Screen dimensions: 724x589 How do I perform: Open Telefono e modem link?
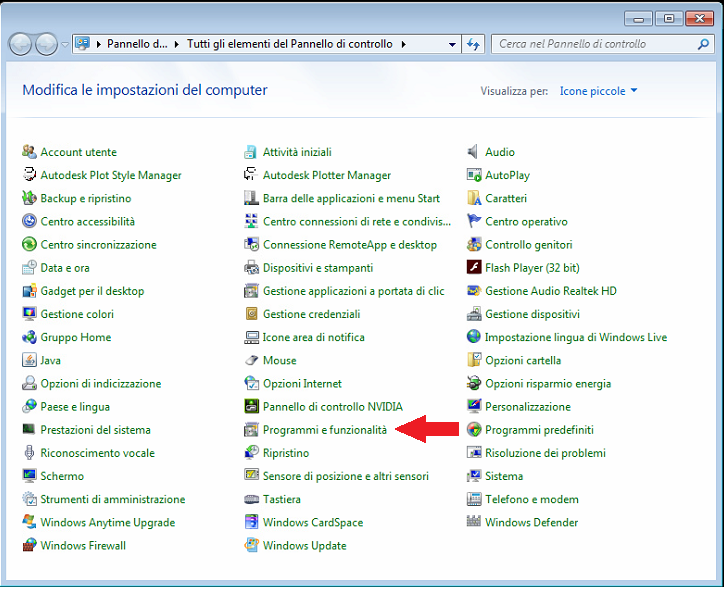coord(531,499)
